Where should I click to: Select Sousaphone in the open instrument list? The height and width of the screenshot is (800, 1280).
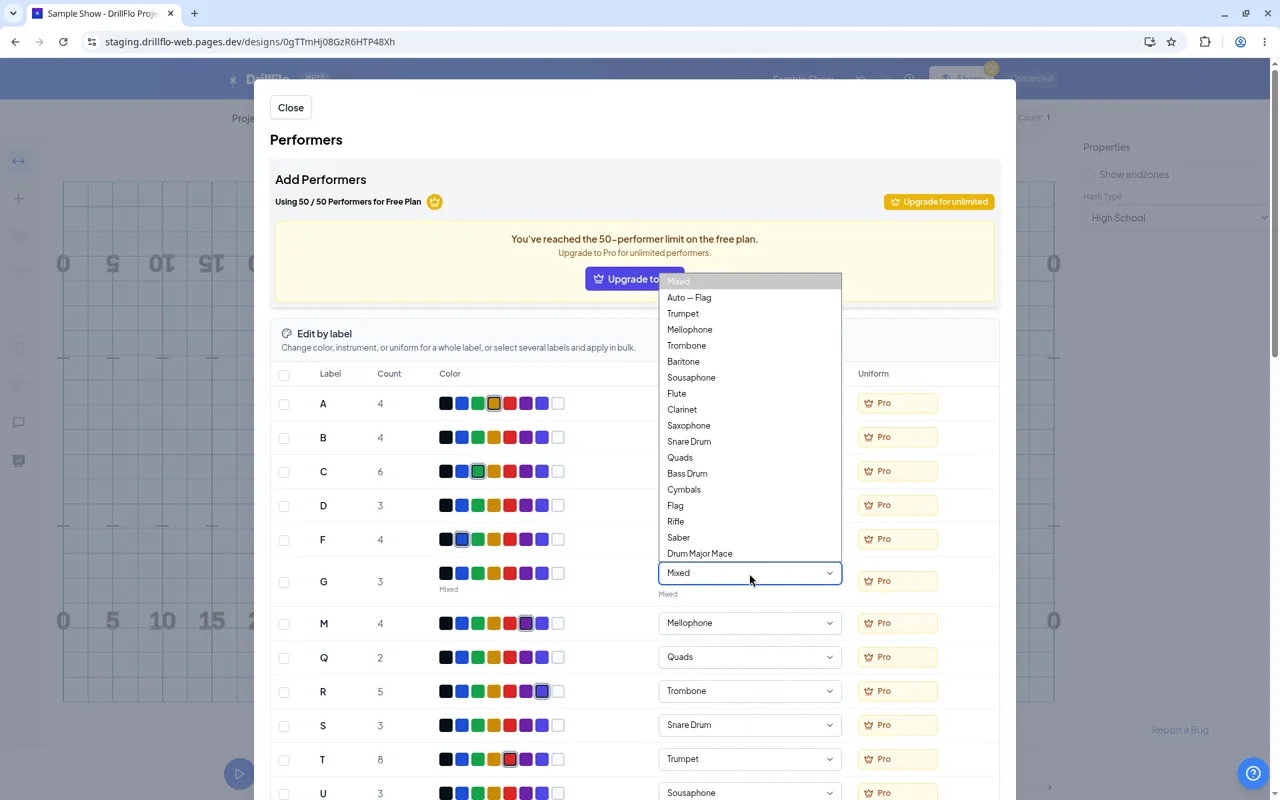tap(750, 378)
